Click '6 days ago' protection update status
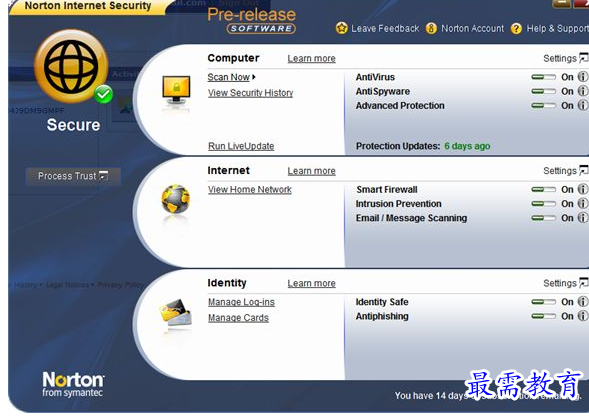The width and height of the screenshot is (589, 416). point(467,146)
